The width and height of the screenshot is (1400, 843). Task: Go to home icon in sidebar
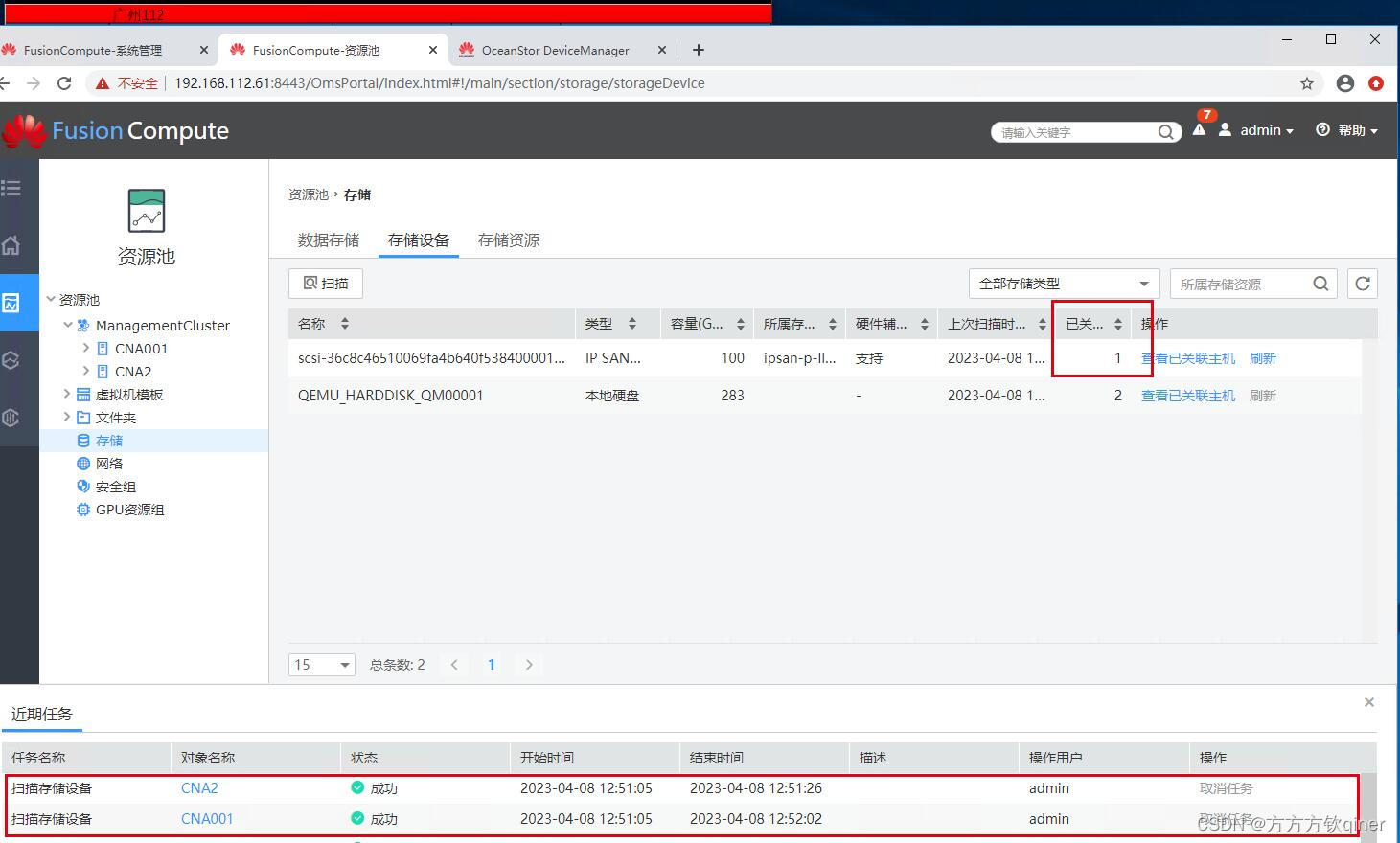[11, 245]
